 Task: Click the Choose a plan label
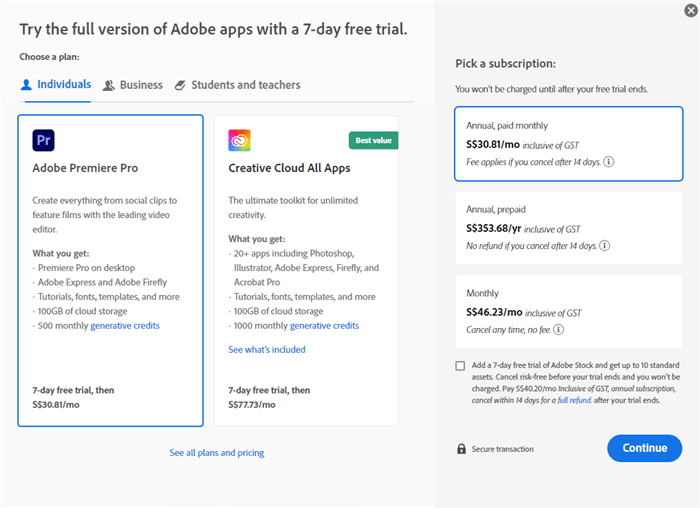49,57
